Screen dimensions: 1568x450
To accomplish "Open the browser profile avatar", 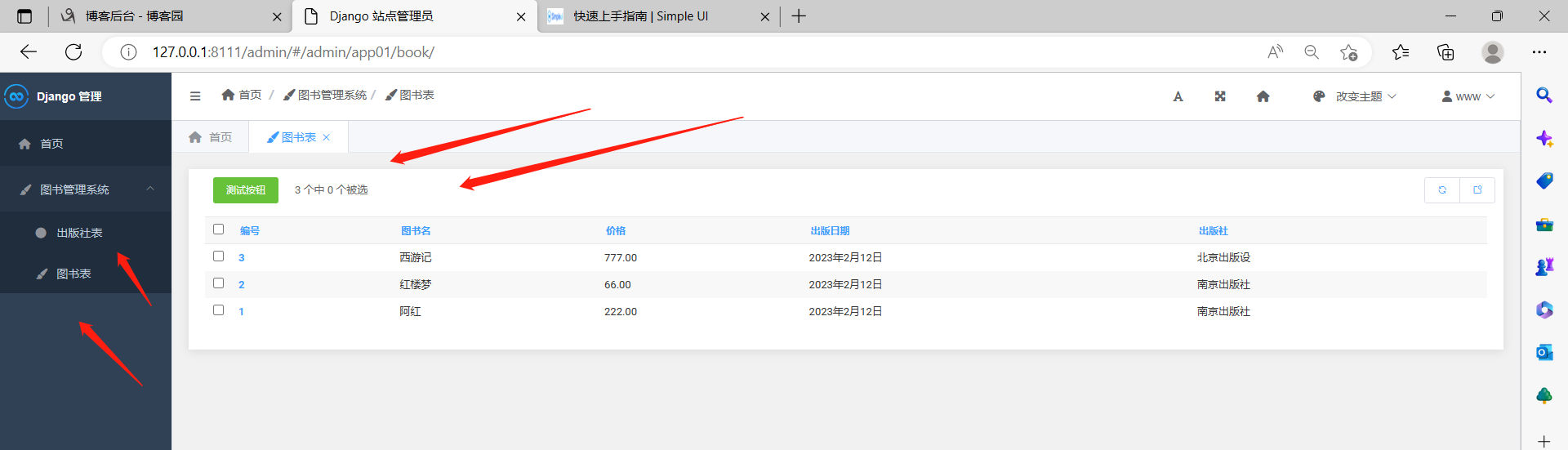I will point(1493,52).
